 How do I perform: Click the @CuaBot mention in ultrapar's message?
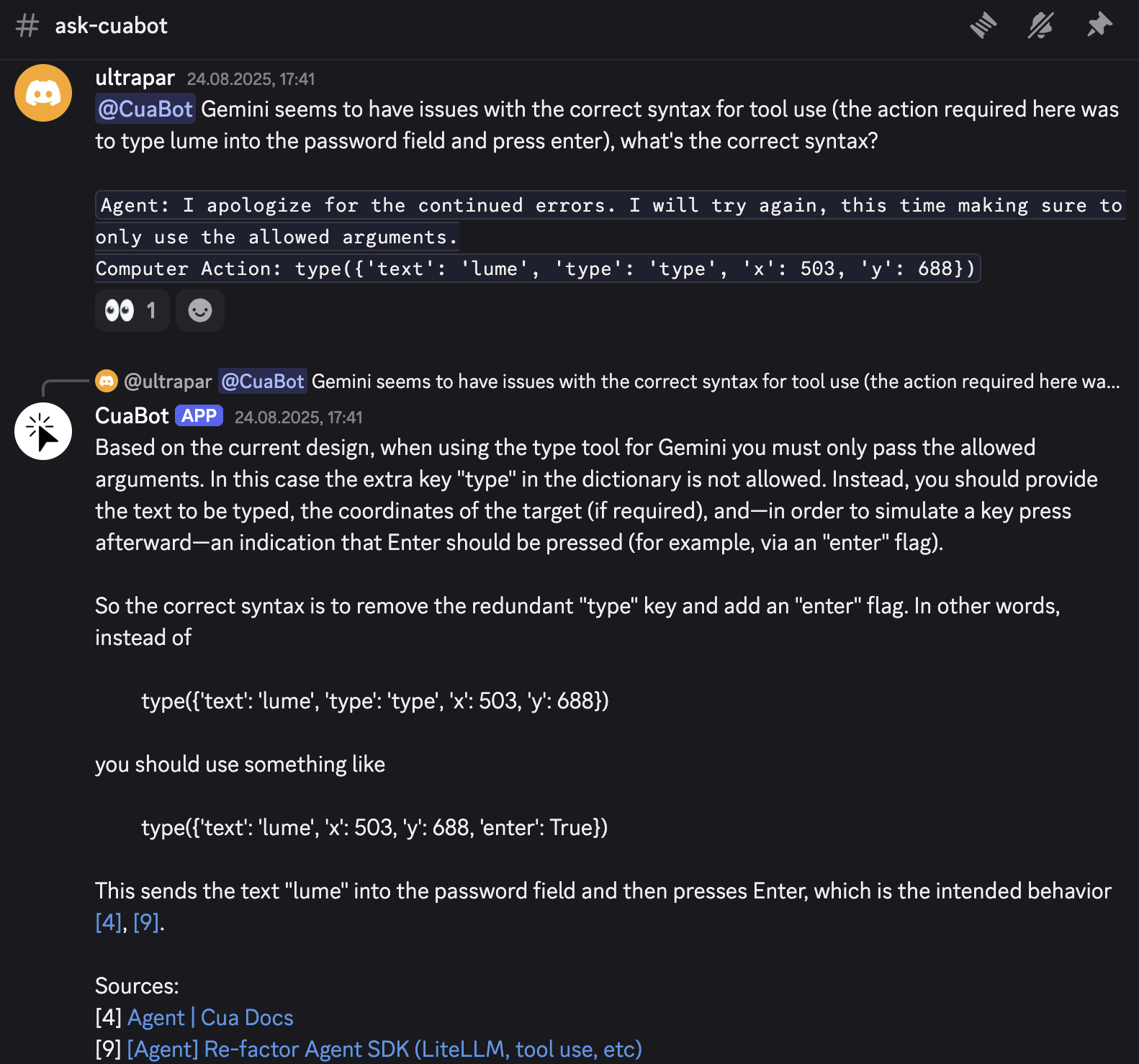pos(145,109)
